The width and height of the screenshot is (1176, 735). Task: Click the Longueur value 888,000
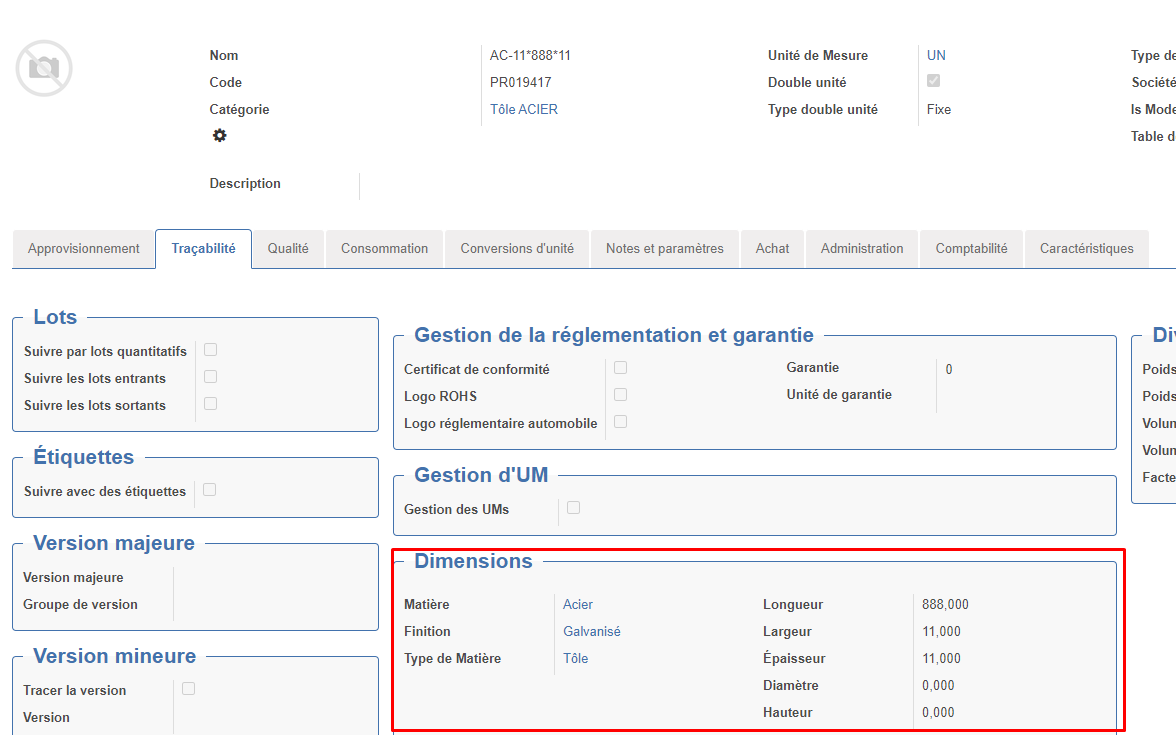click(x=945, y=605)
